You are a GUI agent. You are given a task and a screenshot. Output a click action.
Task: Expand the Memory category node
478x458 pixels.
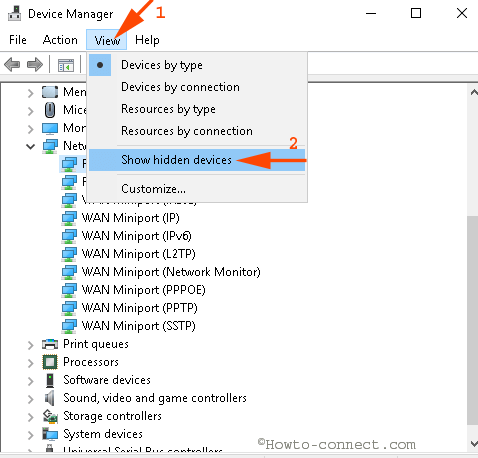30,93
